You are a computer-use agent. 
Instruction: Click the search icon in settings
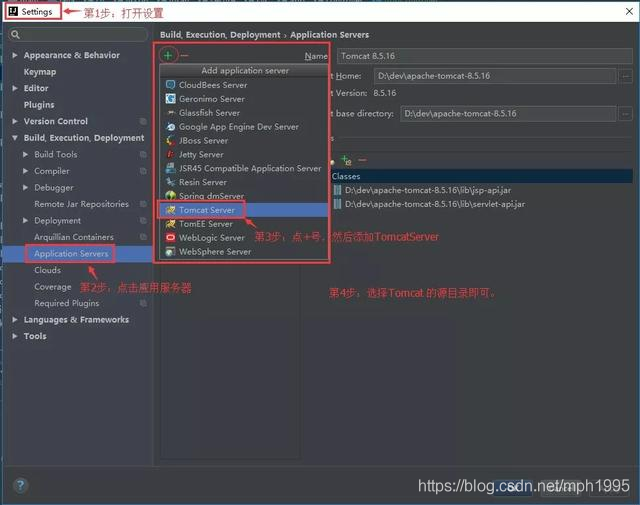tap(16, 35)
